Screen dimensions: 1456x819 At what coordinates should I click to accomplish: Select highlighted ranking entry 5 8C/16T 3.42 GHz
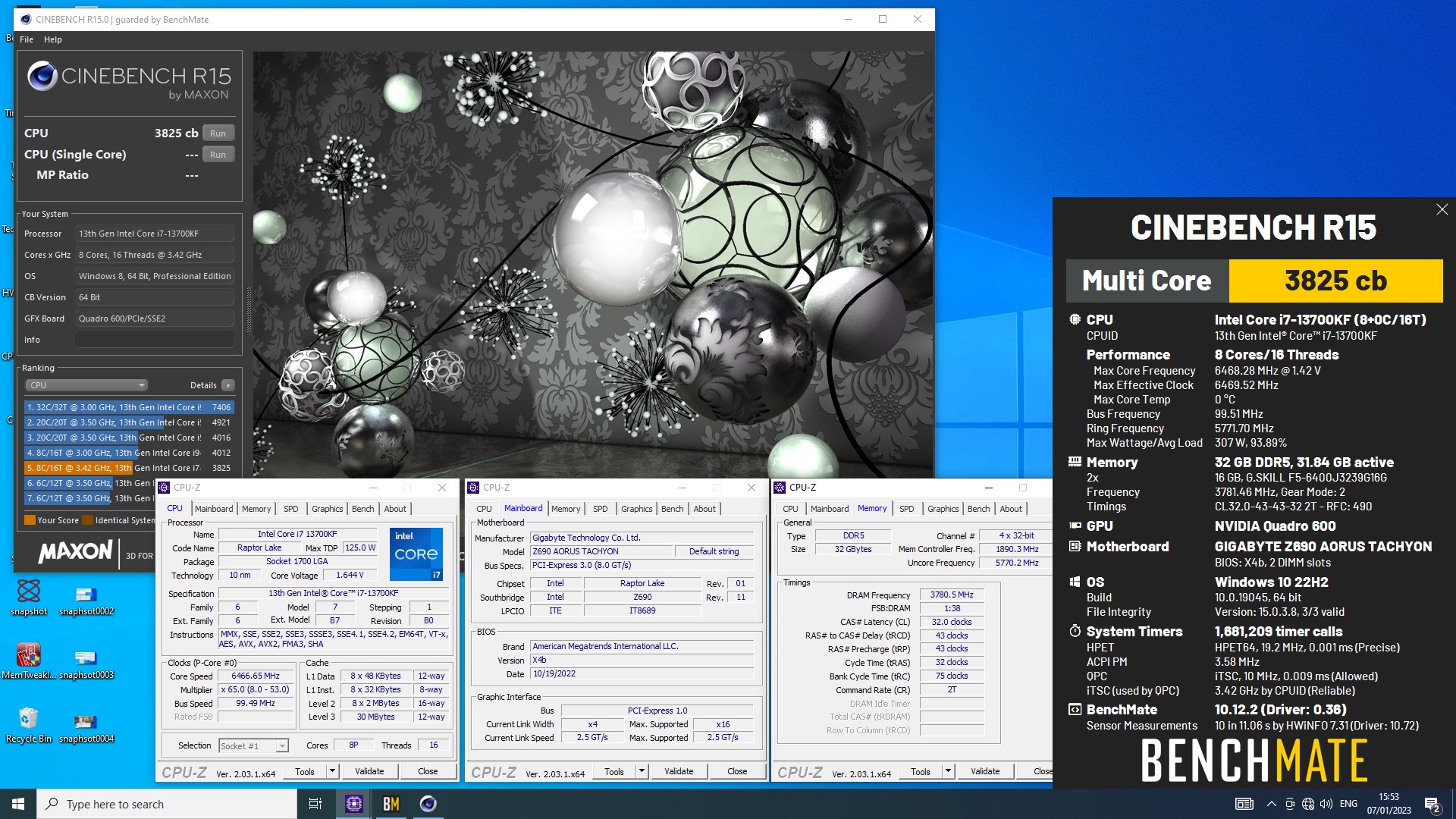click(129, 468)
